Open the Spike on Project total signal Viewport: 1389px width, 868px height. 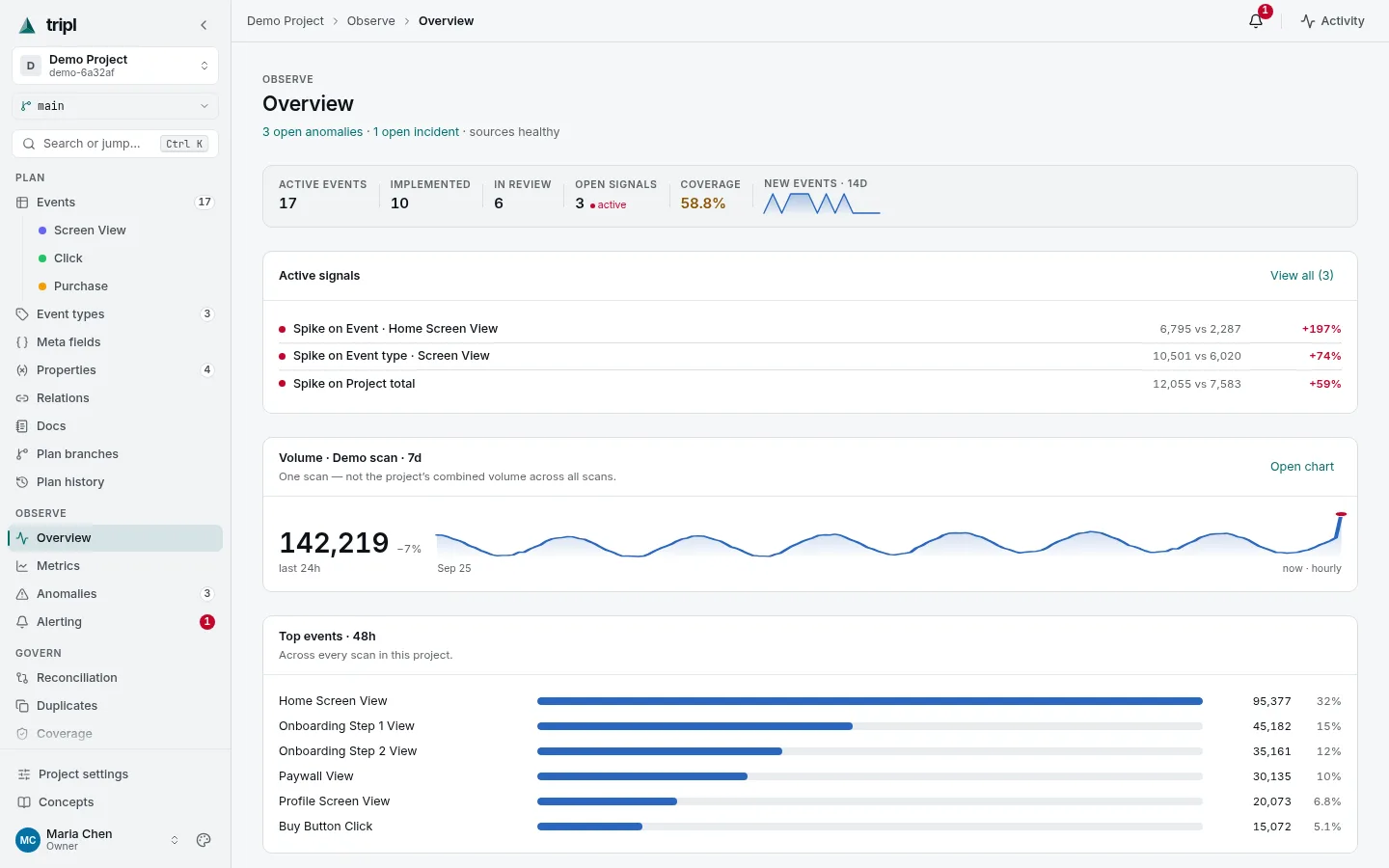pos(810,384)
